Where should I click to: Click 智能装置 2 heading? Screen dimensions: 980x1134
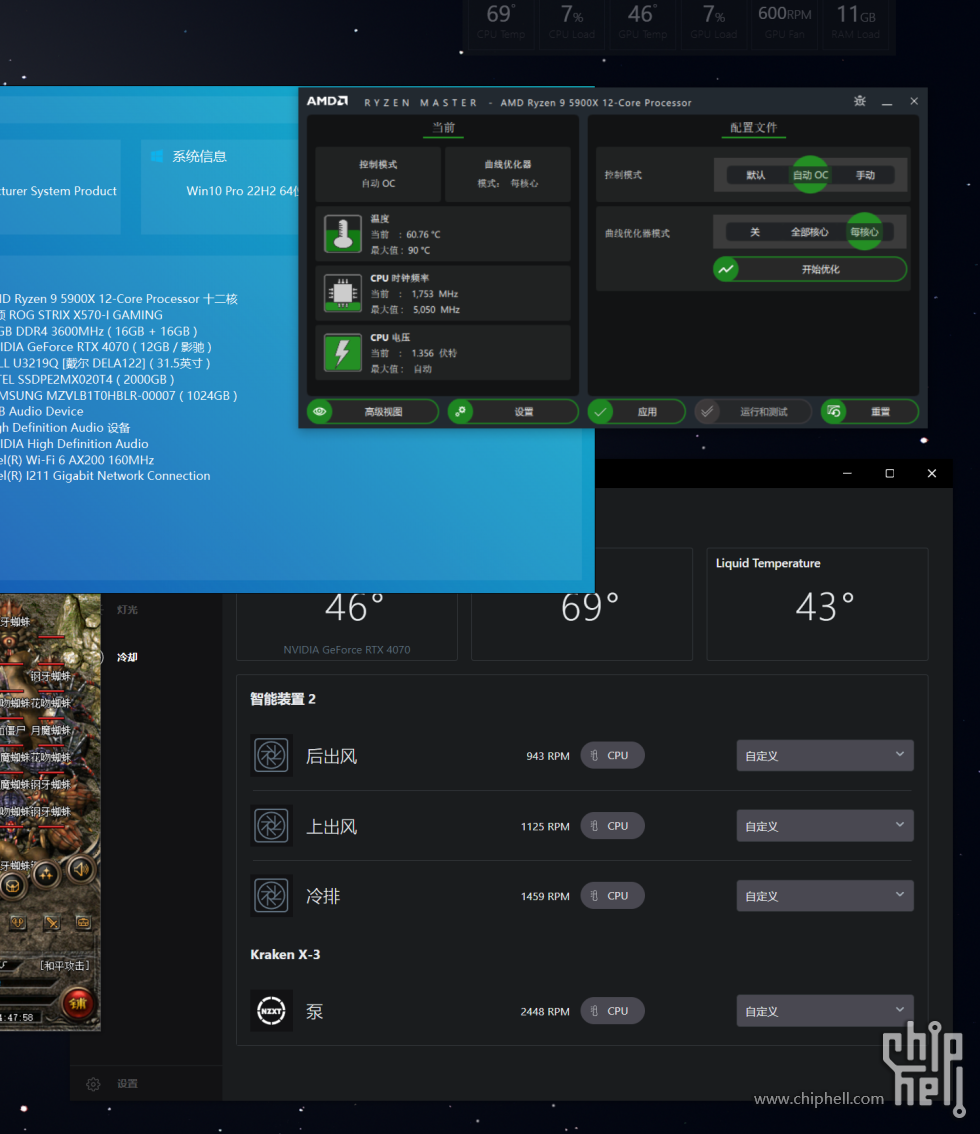pos(283,699)
